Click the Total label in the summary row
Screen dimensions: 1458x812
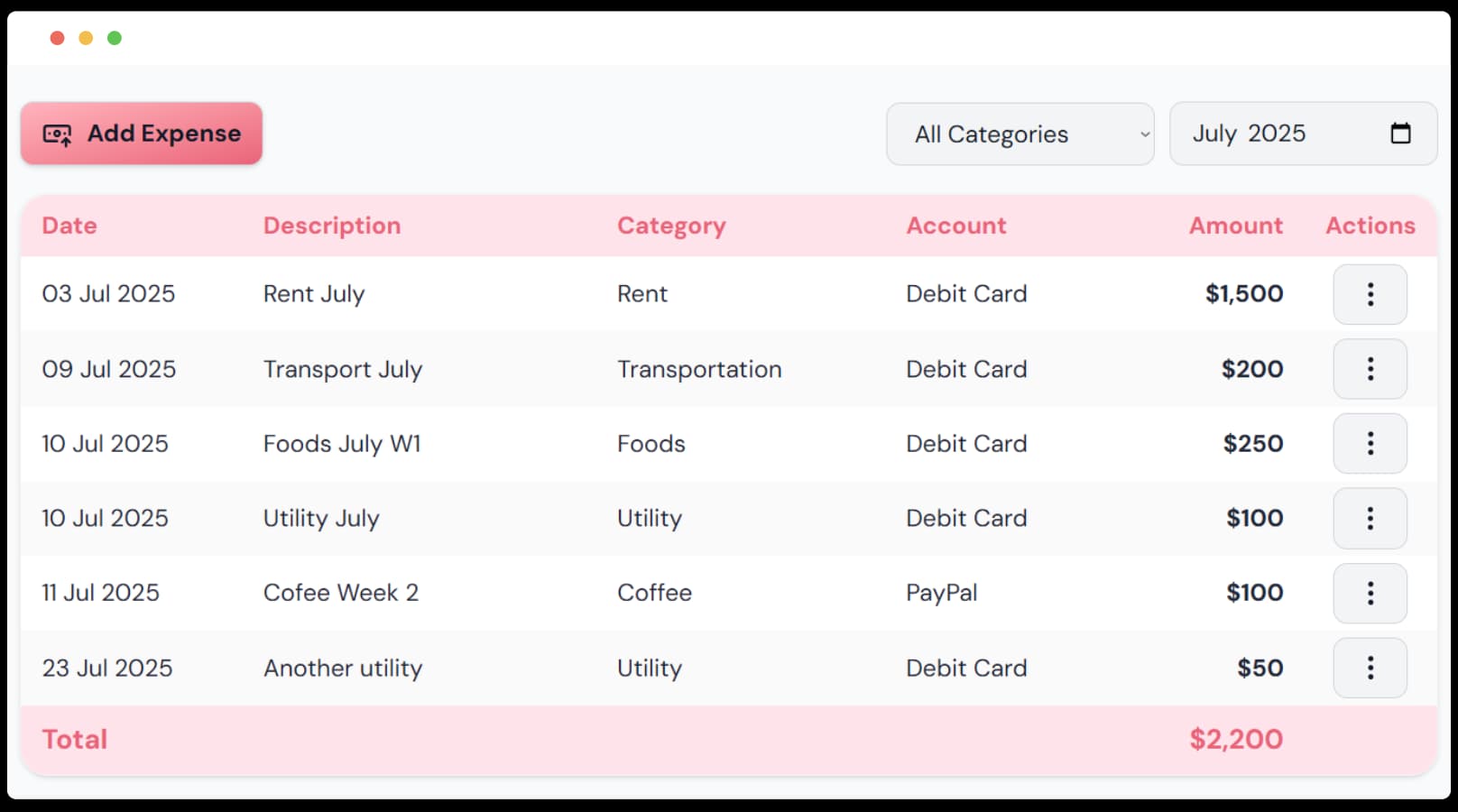click(x=74, y=738)
